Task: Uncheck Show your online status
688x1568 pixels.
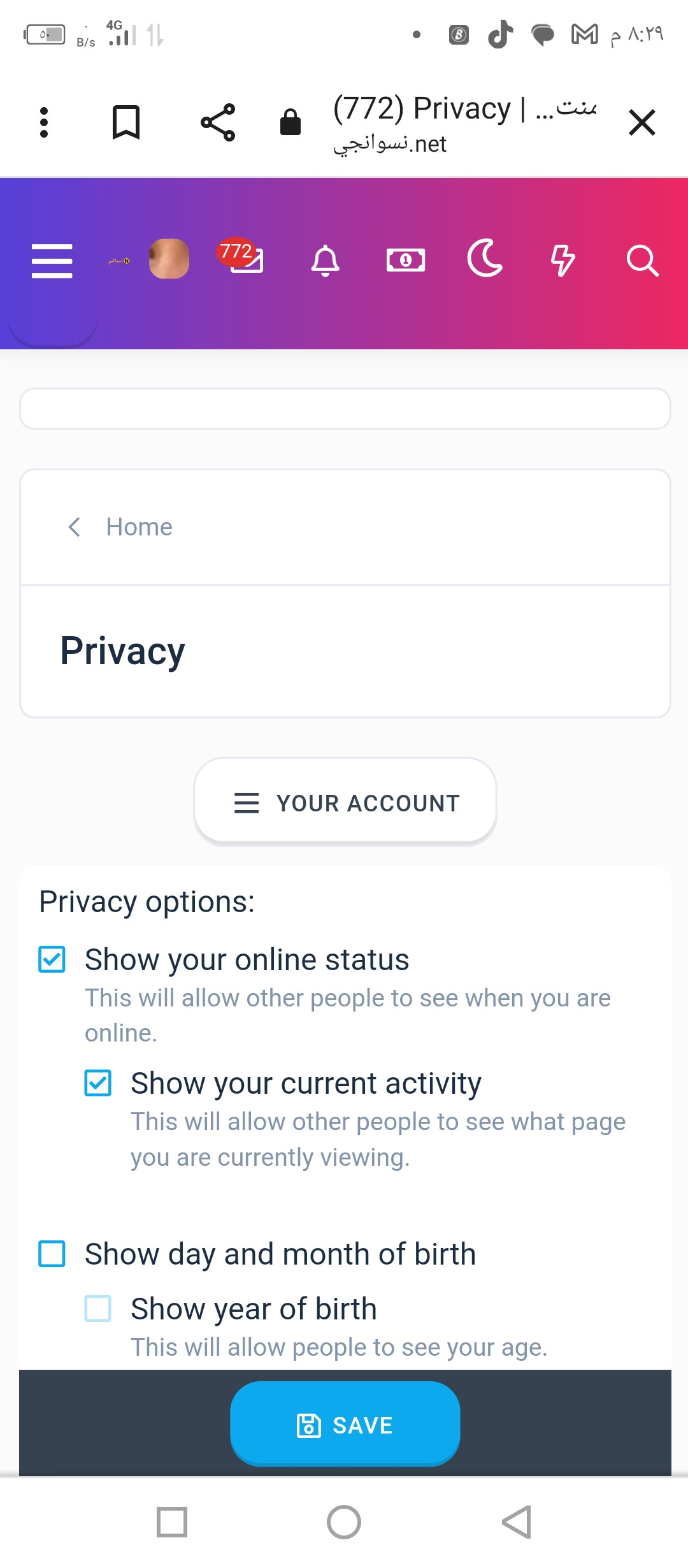Action: tap(52, 959)
